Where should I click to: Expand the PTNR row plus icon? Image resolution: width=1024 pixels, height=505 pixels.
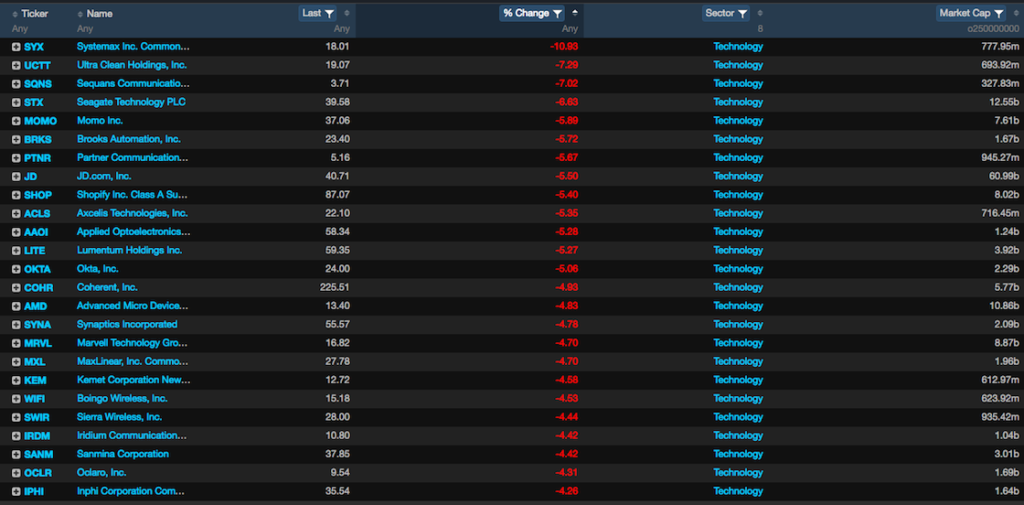[x=16, y=158]
